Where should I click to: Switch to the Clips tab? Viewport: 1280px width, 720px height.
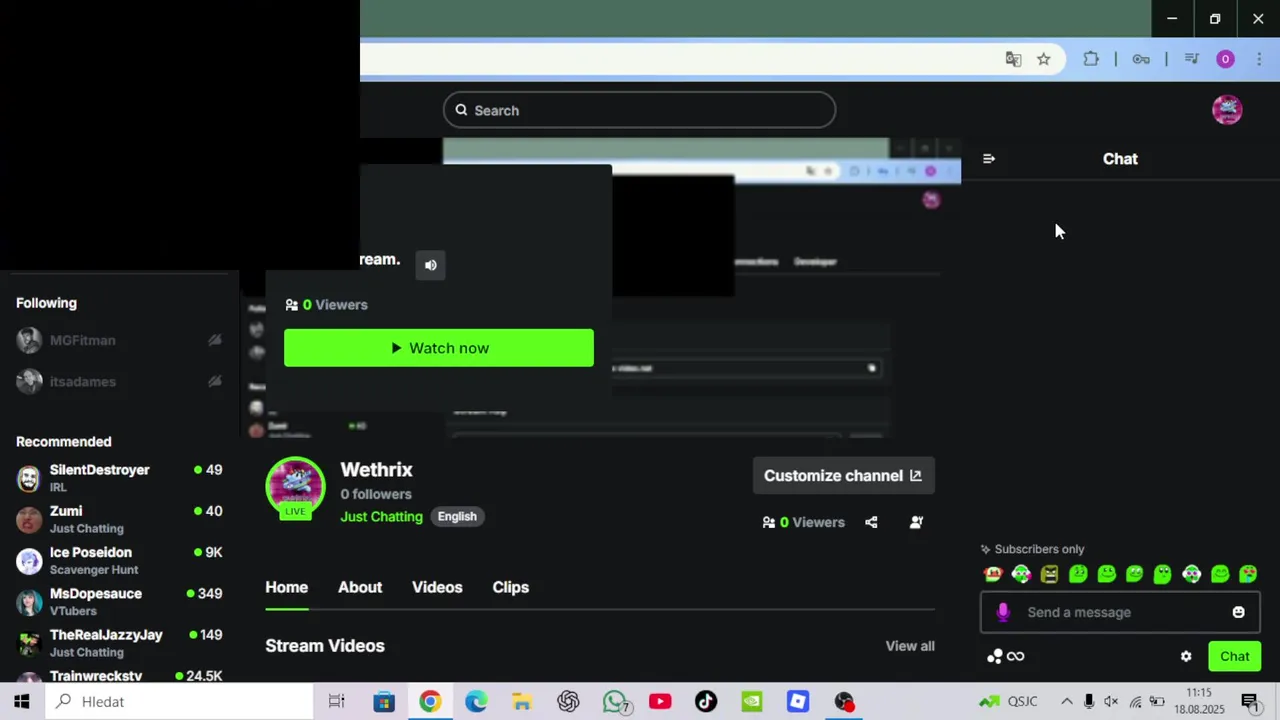pyautogui.click(x=510, y=588)
